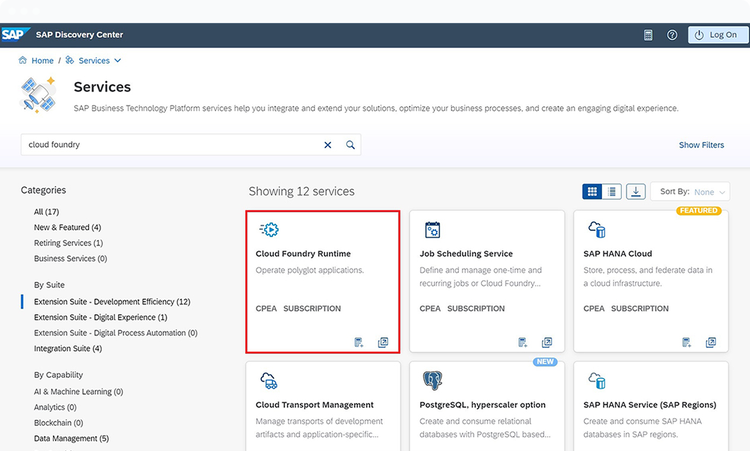The height and width of the screenshot is (451, 750).
Task: Click the Services breadcrumb link
Action: [x=94, y=61]
